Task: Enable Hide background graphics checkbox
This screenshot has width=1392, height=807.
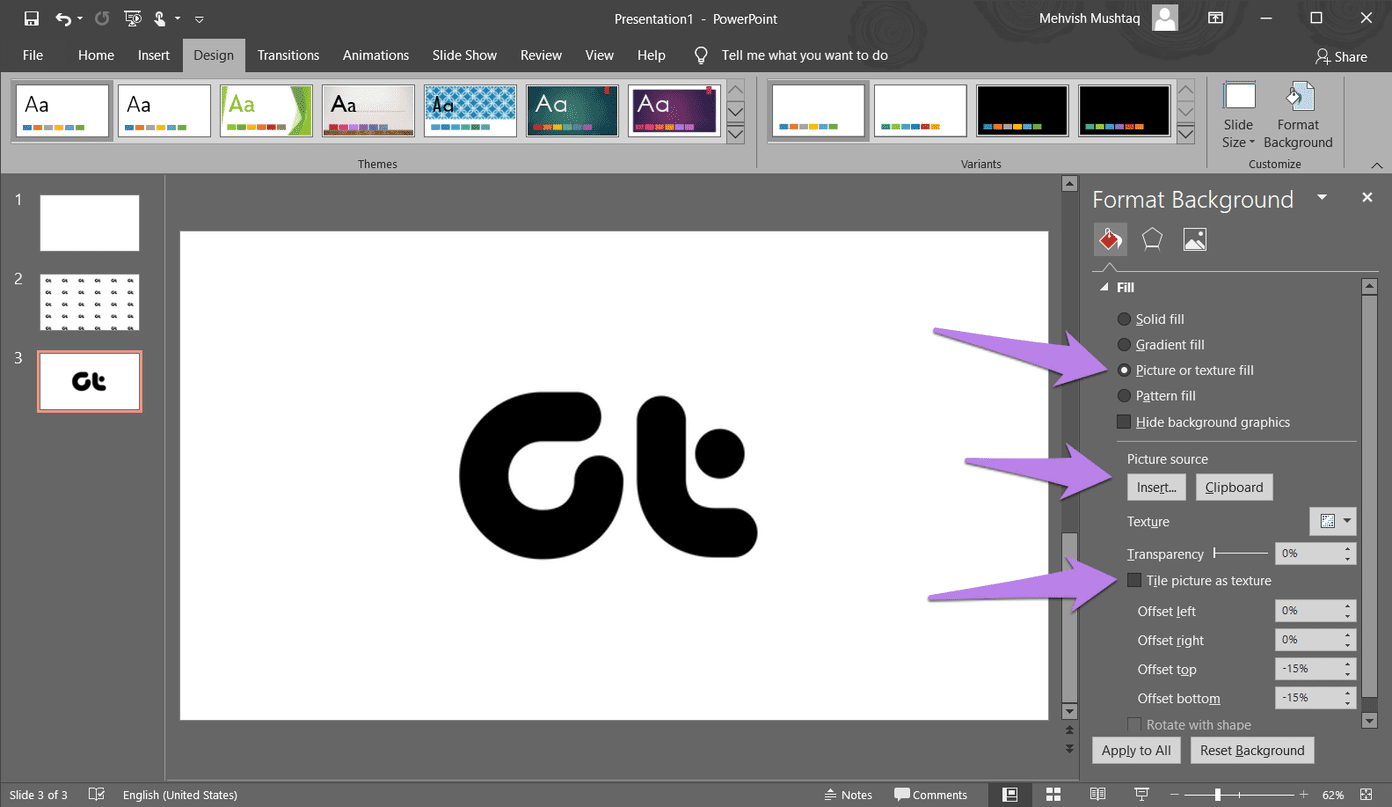Action: coord(1124,422)
